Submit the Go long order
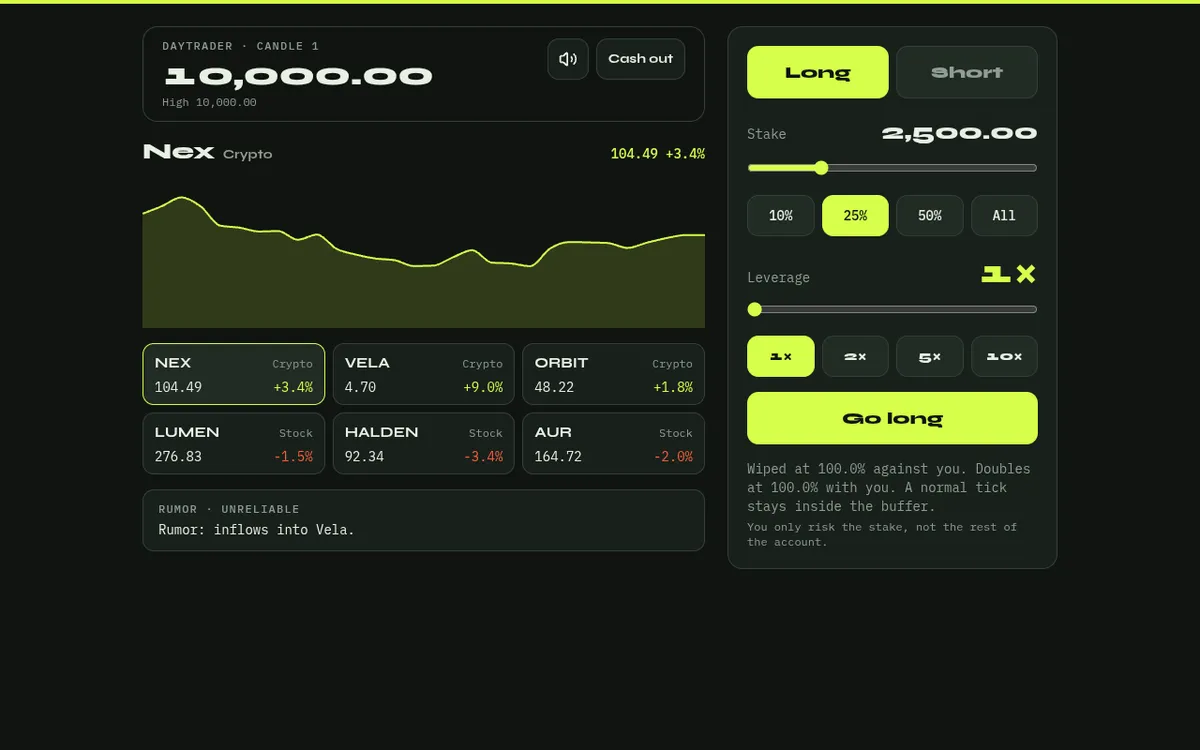The height and width of the screenshot is (750, 1200). pos(892,418)
